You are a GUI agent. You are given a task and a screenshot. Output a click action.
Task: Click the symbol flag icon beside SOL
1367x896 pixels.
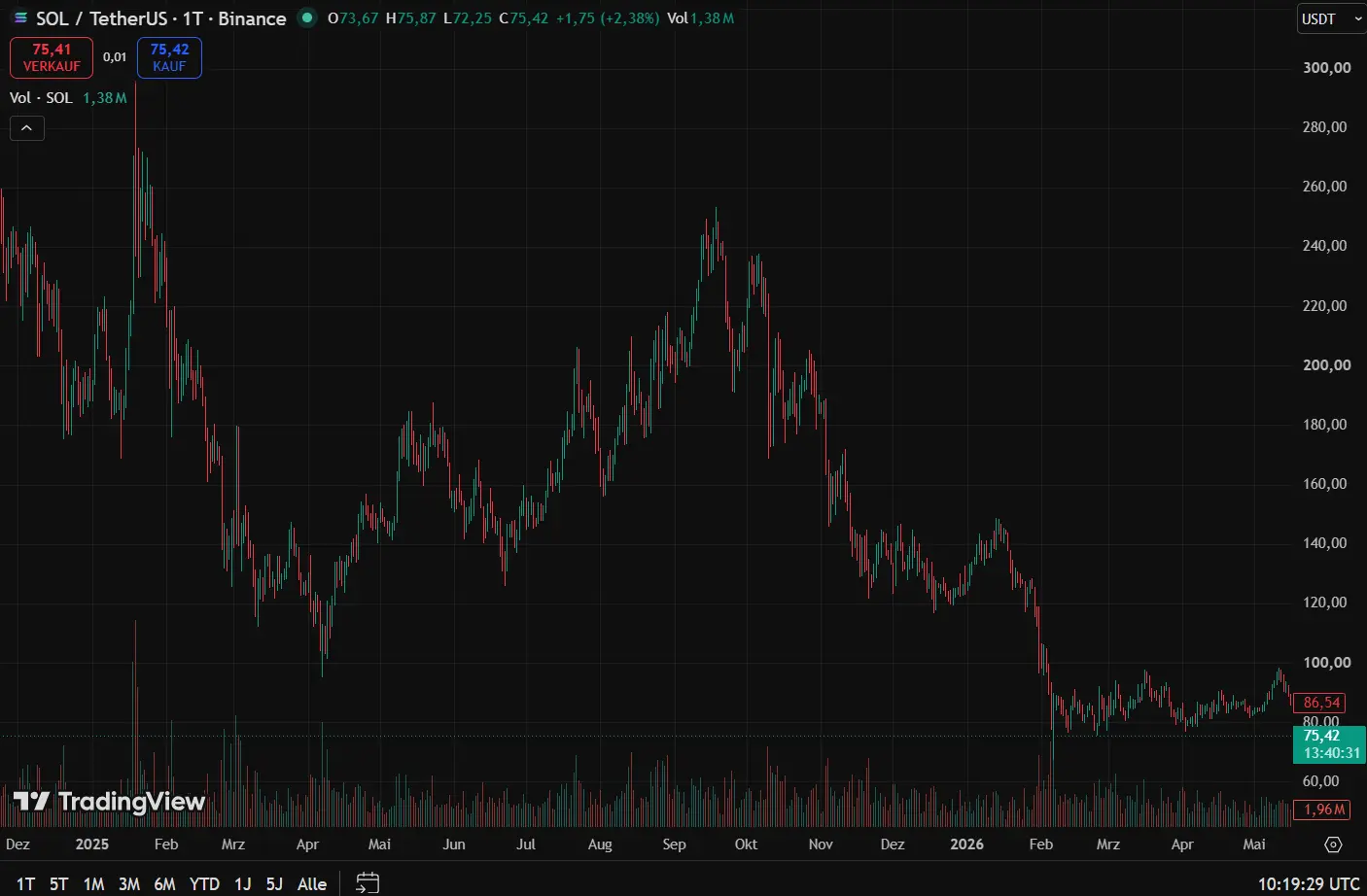click(20, 18)
